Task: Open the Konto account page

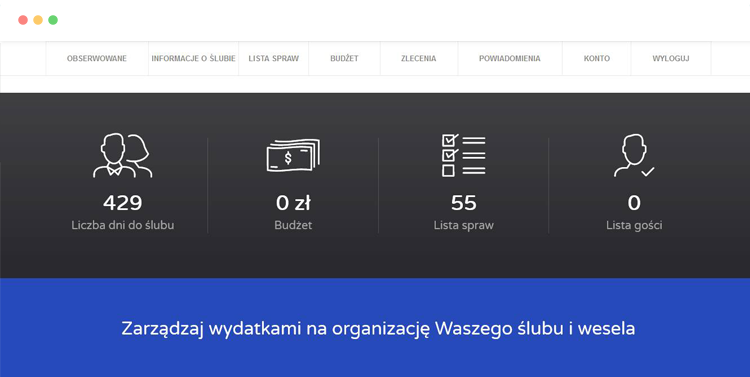Action: [x=597, y=58]
